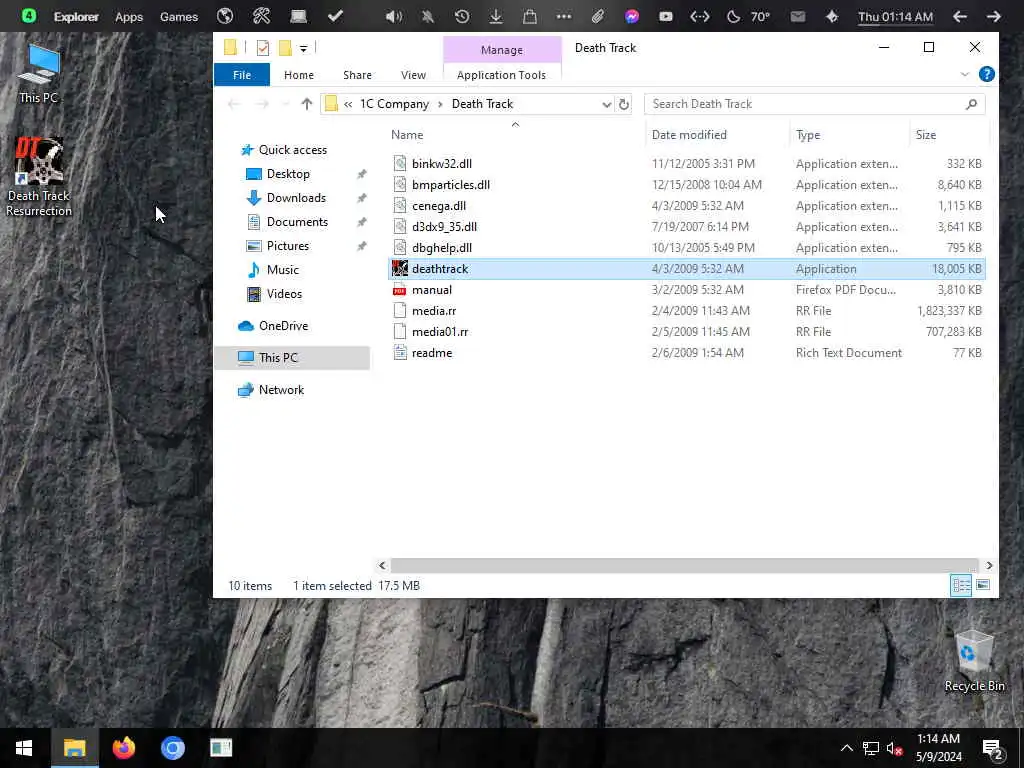1024x768 pixels.
Task: Switch to Details view layout button
Action: (961, 585)
